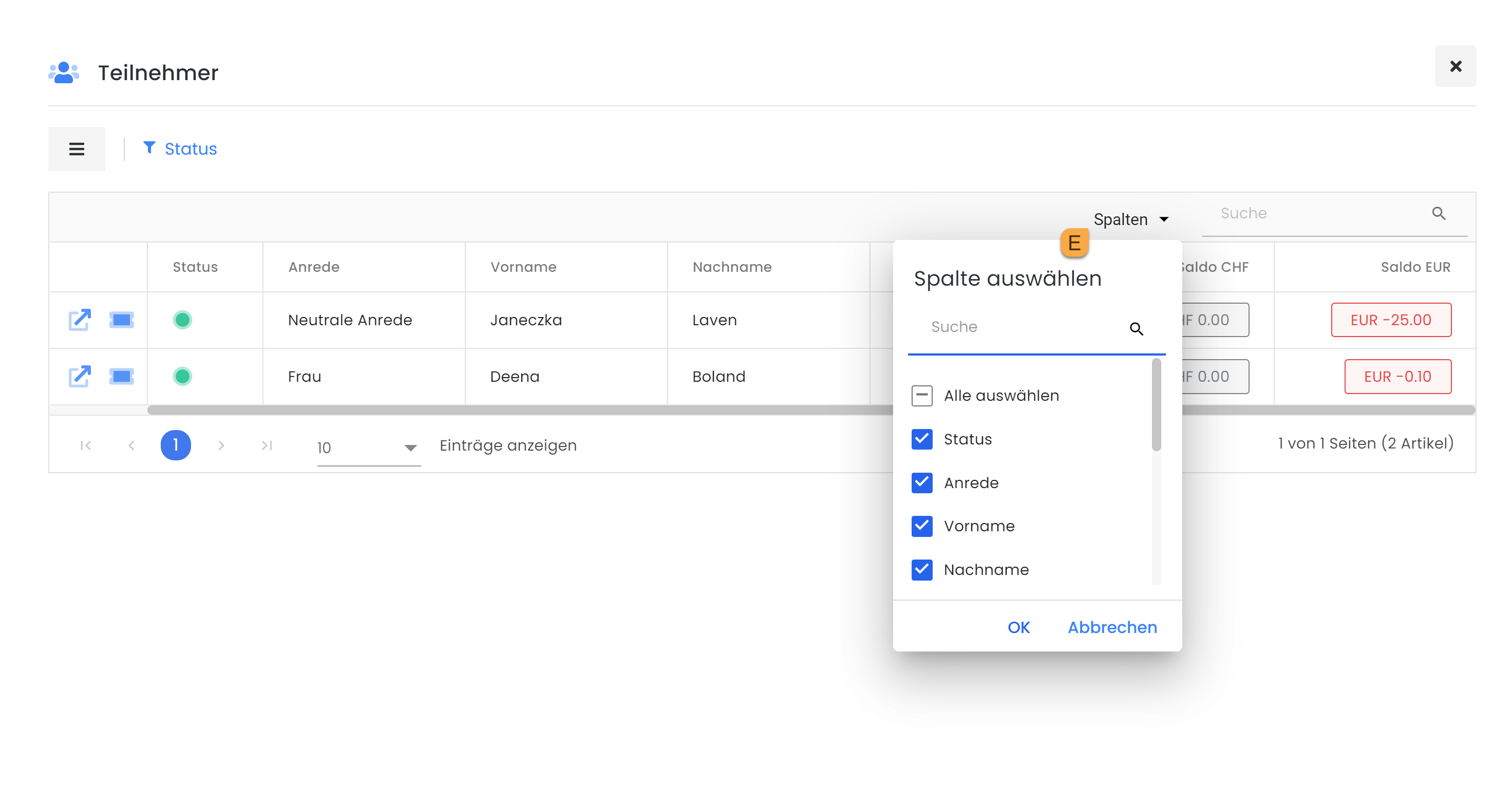
Task: Click ticket icon in Janeczka's row
Action: tap(122, 320)
